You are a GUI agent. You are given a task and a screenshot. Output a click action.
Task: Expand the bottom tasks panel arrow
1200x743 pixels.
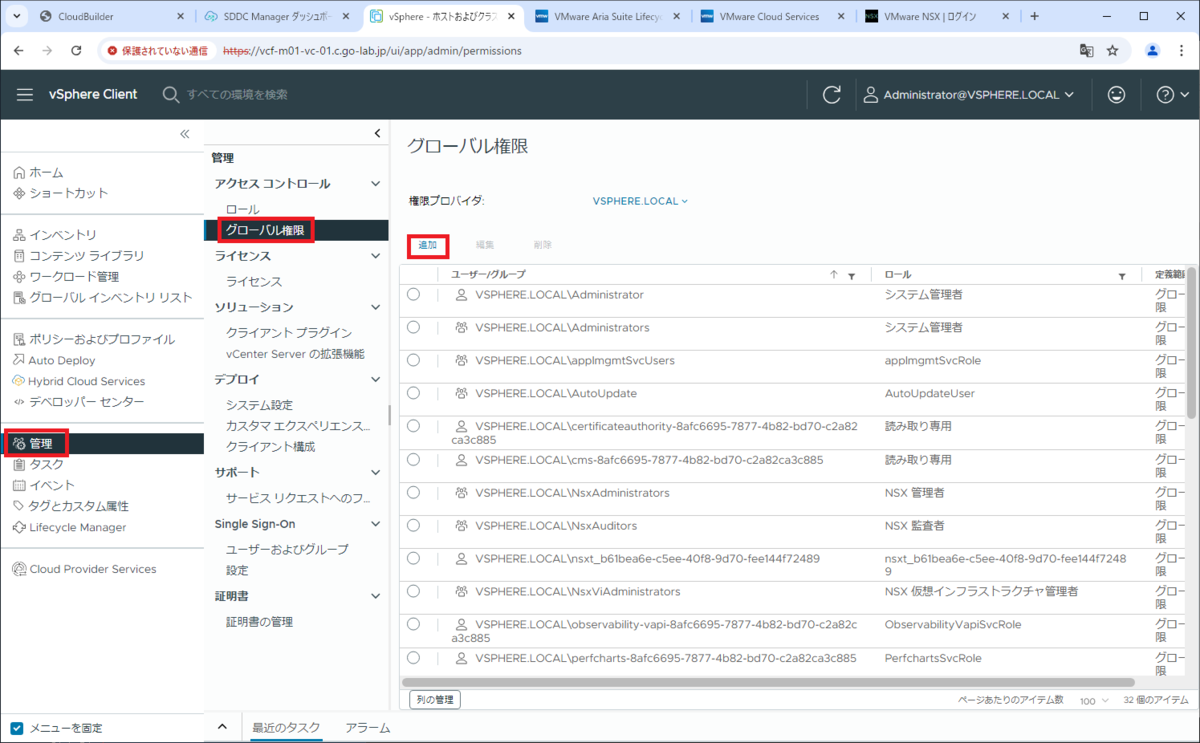222,727
